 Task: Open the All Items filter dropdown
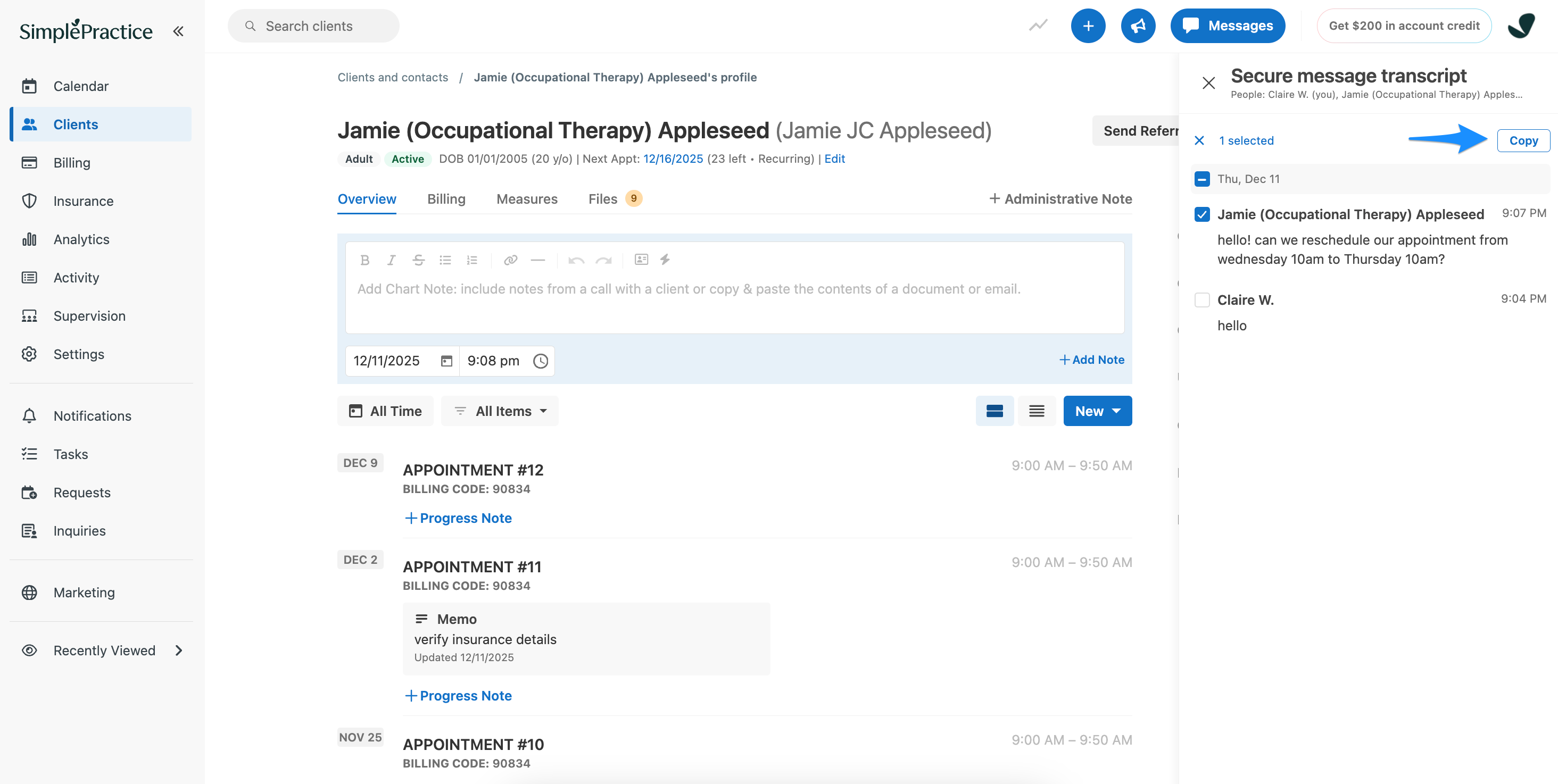pos(500,411)
